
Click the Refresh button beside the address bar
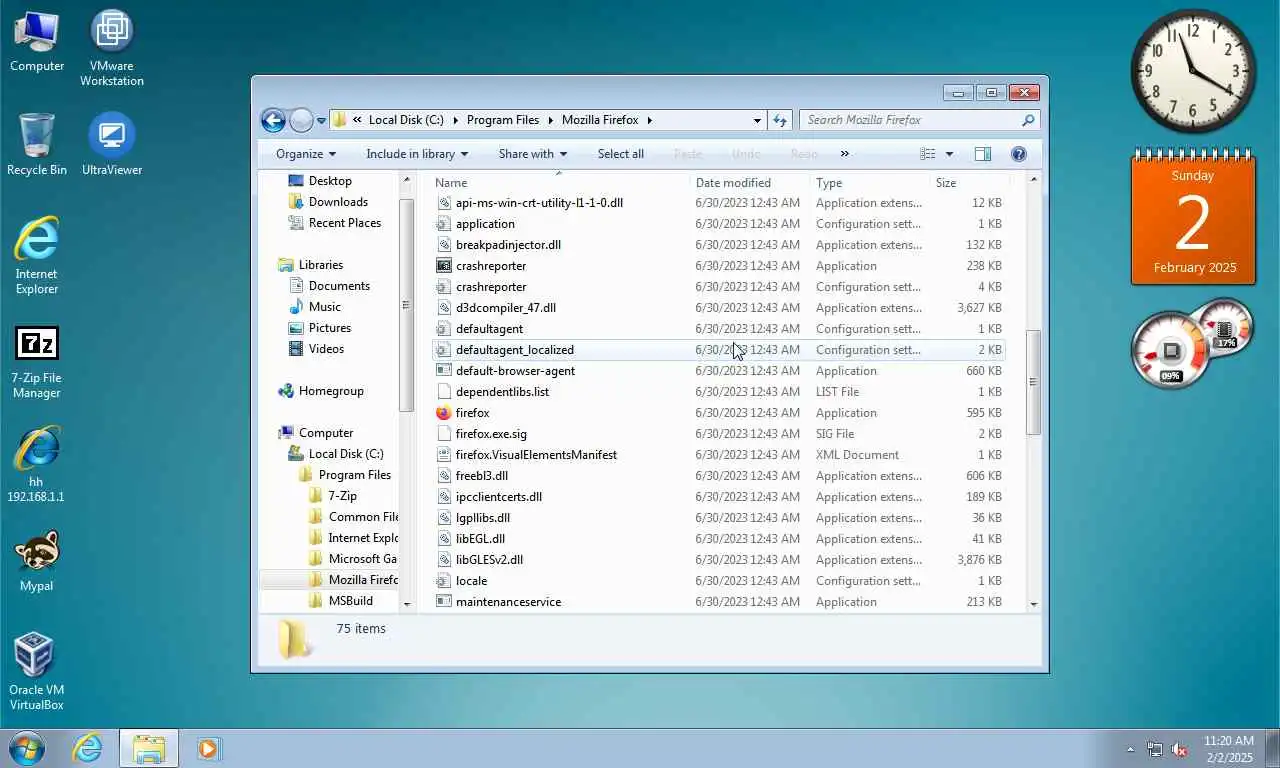click(781, 120)
